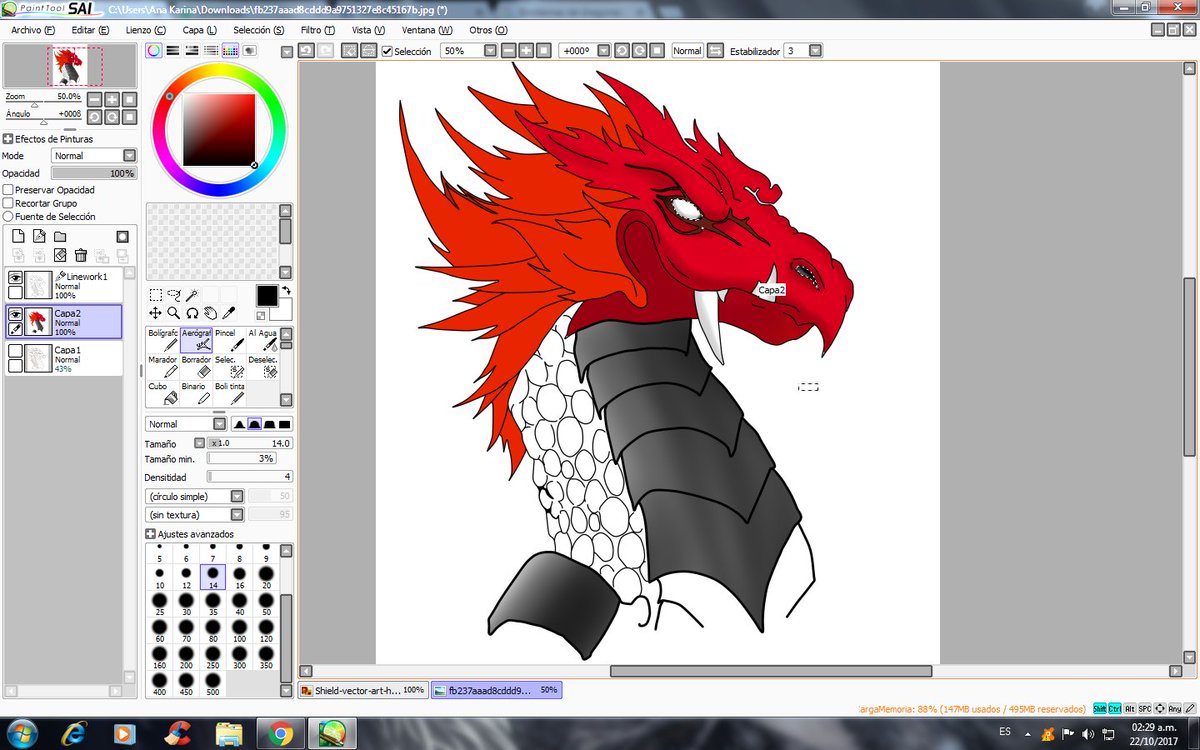Select the Marador marker tool
Screen dimensions: 1200x750
(x=163, y=367)
